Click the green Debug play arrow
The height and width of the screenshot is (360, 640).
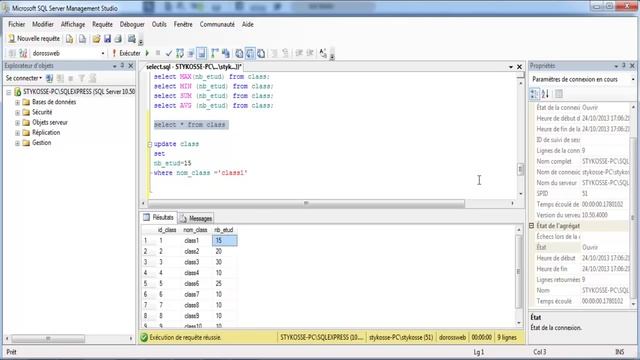tap(147, 53)
